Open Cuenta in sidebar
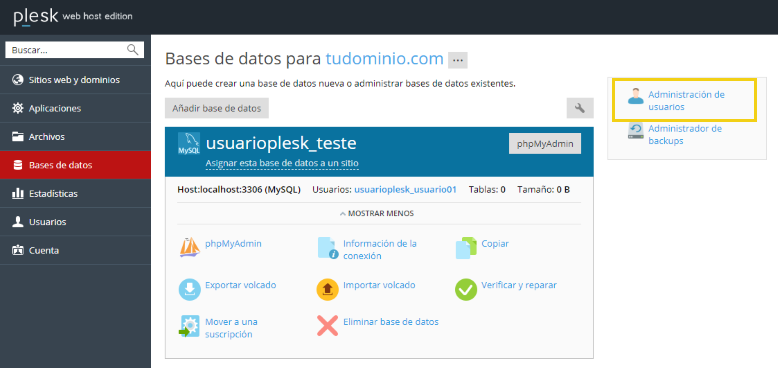This screenshot has width=778, height=368. (x=75, y=250)
